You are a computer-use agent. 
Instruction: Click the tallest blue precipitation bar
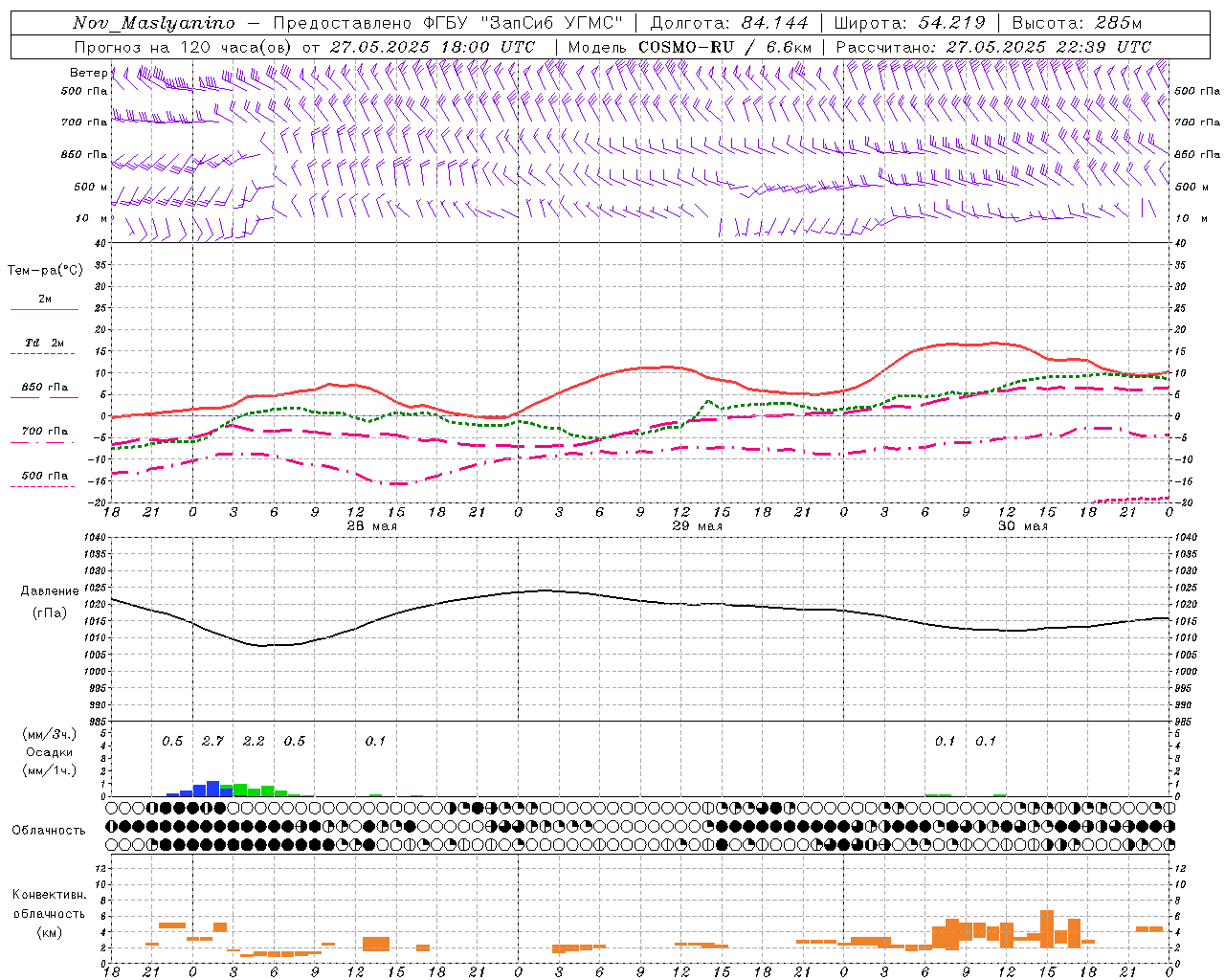point(213,789)
